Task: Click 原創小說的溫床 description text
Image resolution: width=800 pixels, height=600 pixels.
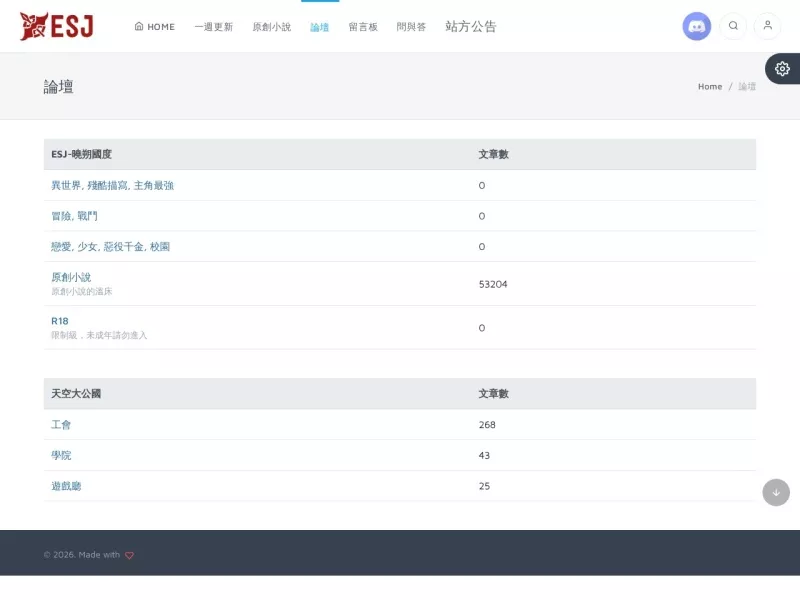Action: (x=82, y=291)
